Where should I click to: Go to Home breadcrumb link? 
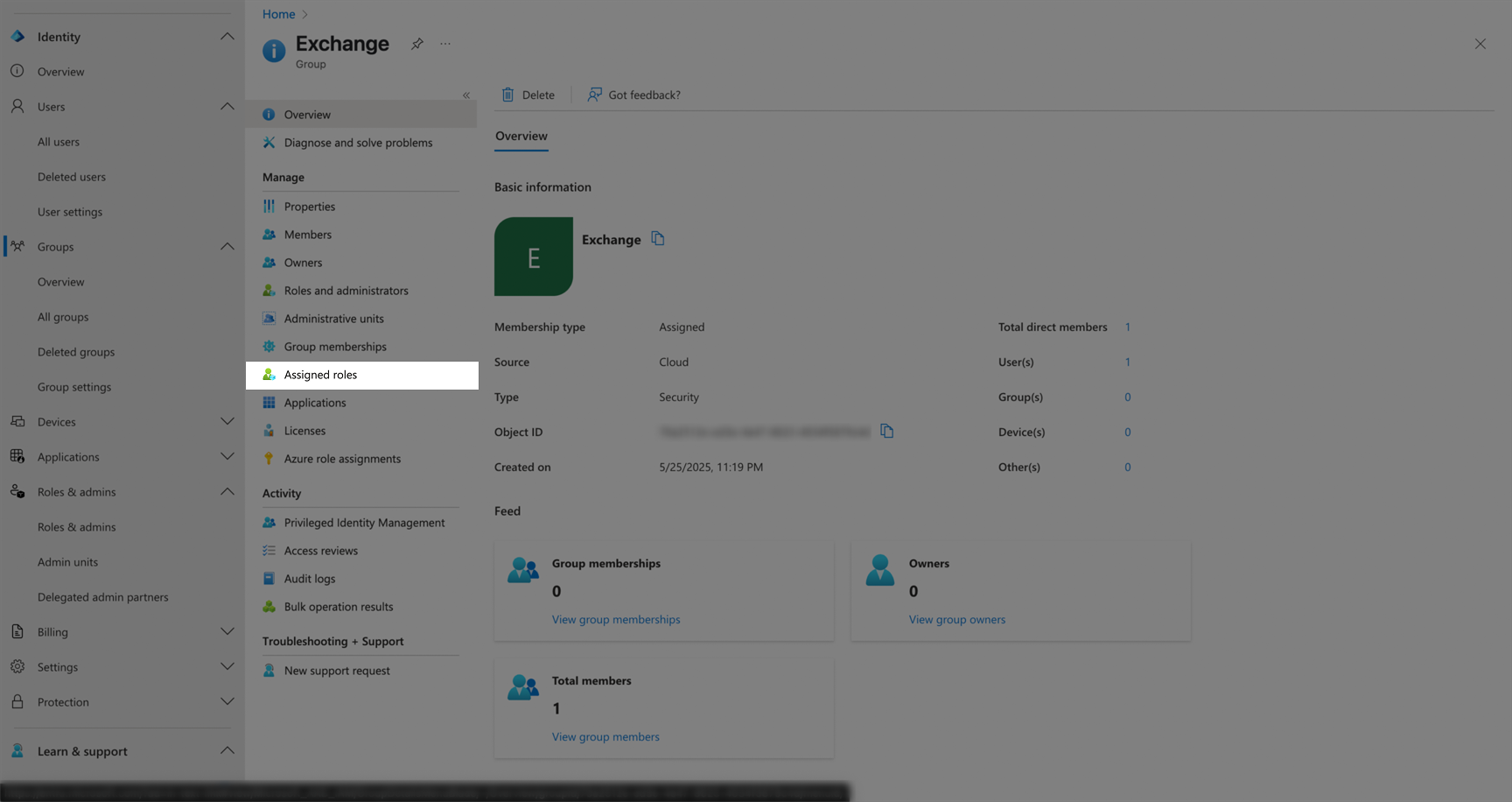click(278, 14)
